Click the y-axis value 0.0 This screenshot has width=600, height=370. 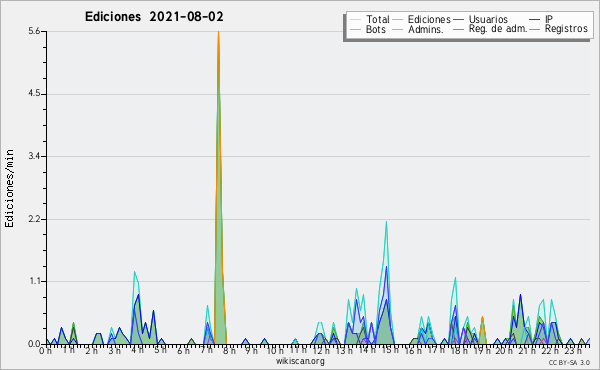tap(34, 344)
